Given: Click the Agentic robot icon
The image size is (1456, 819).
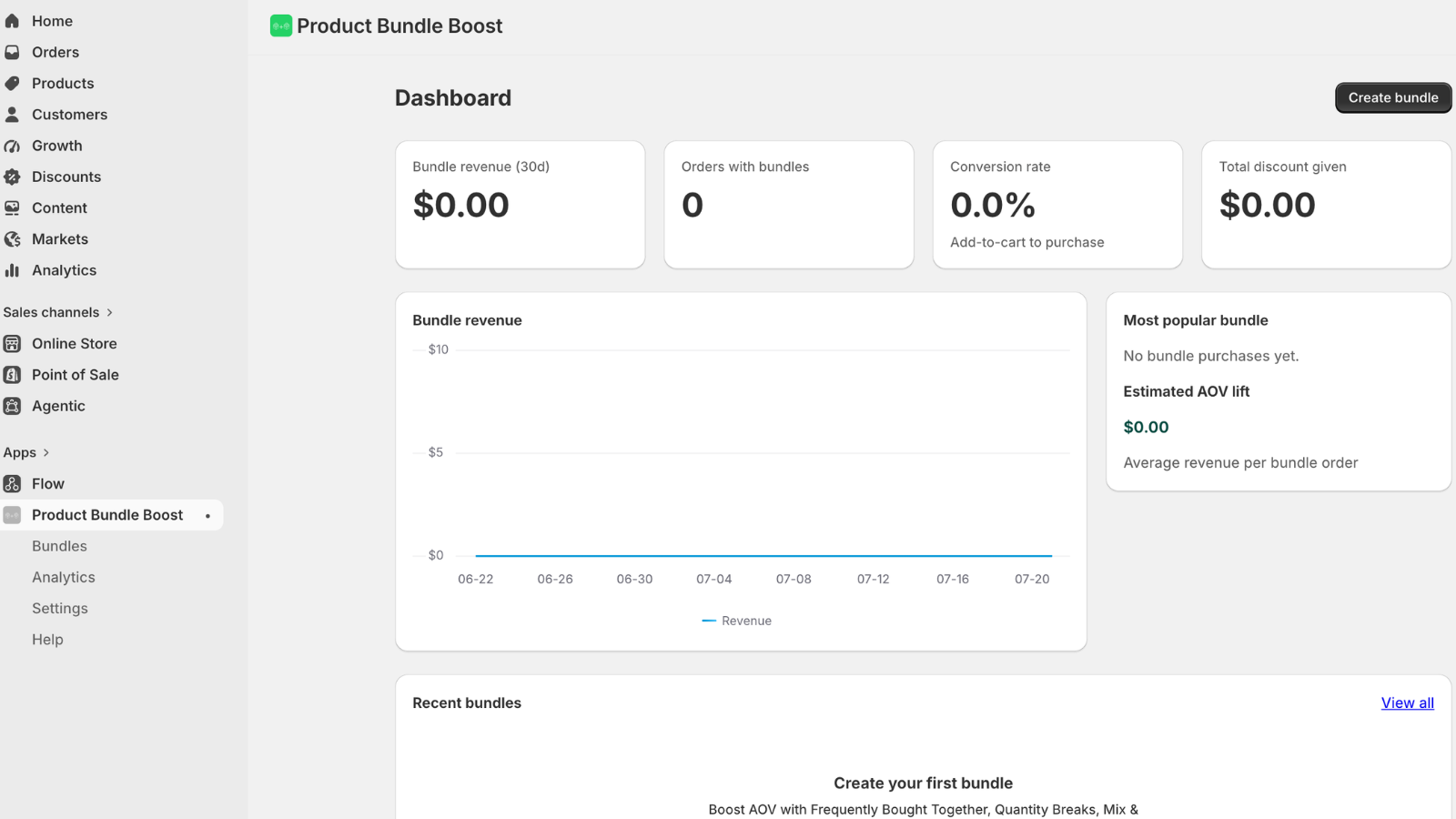Looking at the screenshot, I should coord(12,406).
